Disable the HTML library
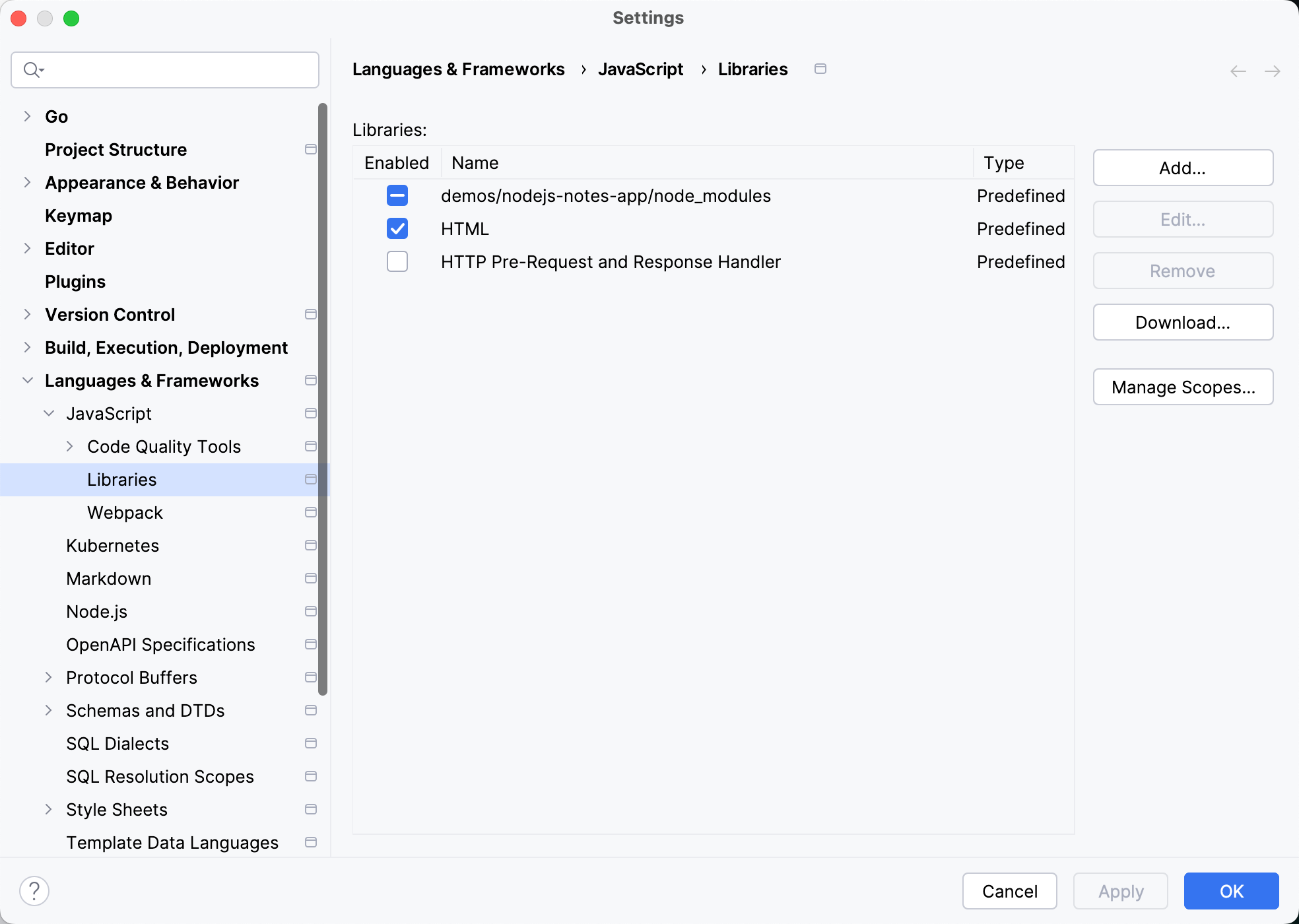 click(397, 228)
